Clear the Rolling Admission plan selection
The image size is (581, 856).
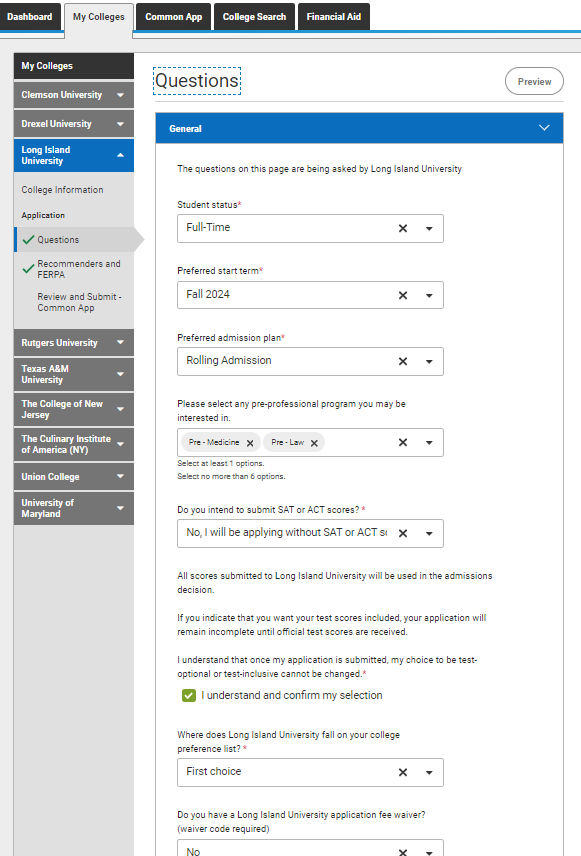[x=402, y=361]
